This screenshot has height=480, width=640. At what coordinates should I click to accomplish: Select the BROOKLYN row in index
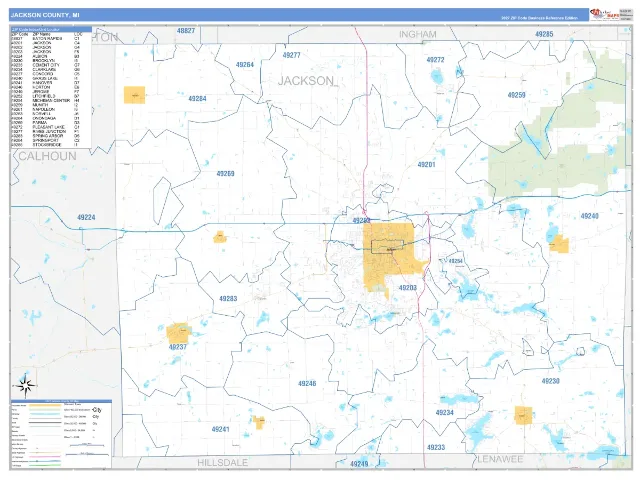point(47,60)
